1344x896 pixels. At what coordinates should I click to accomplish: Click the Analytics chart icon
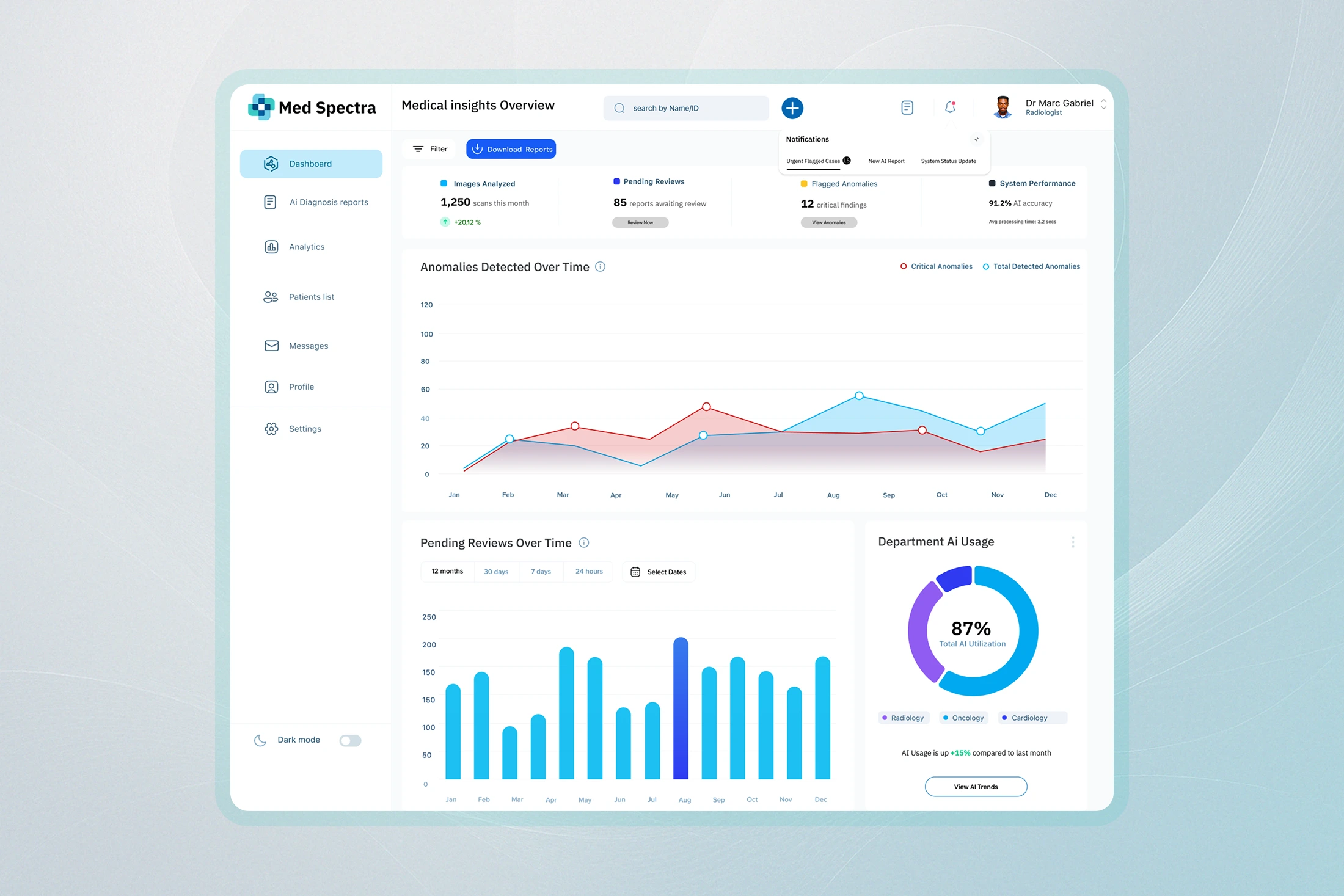click(x=271, y=247)
